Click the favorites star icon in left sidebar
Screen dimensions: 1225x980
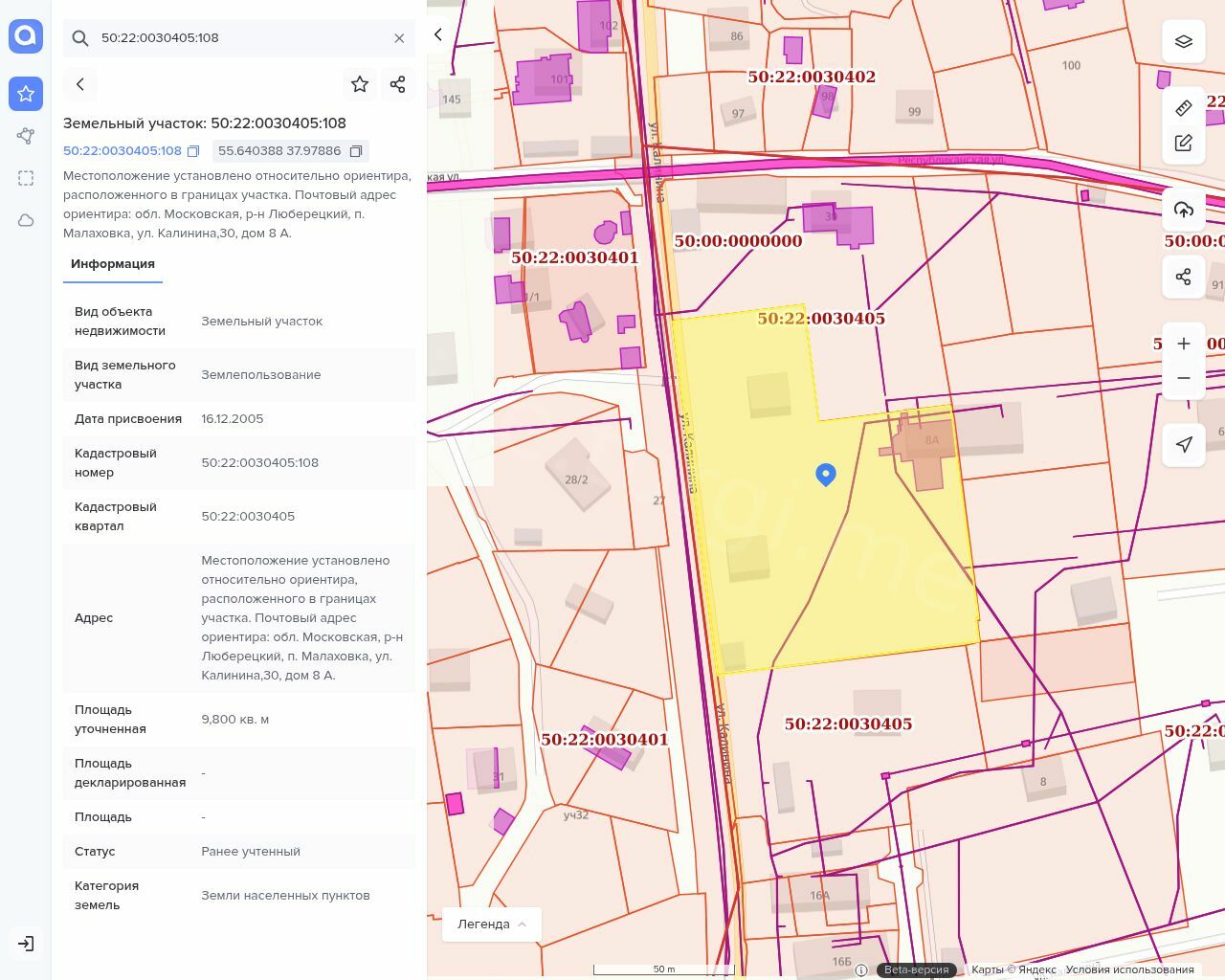pyautogui.click(x=26, y=94)
